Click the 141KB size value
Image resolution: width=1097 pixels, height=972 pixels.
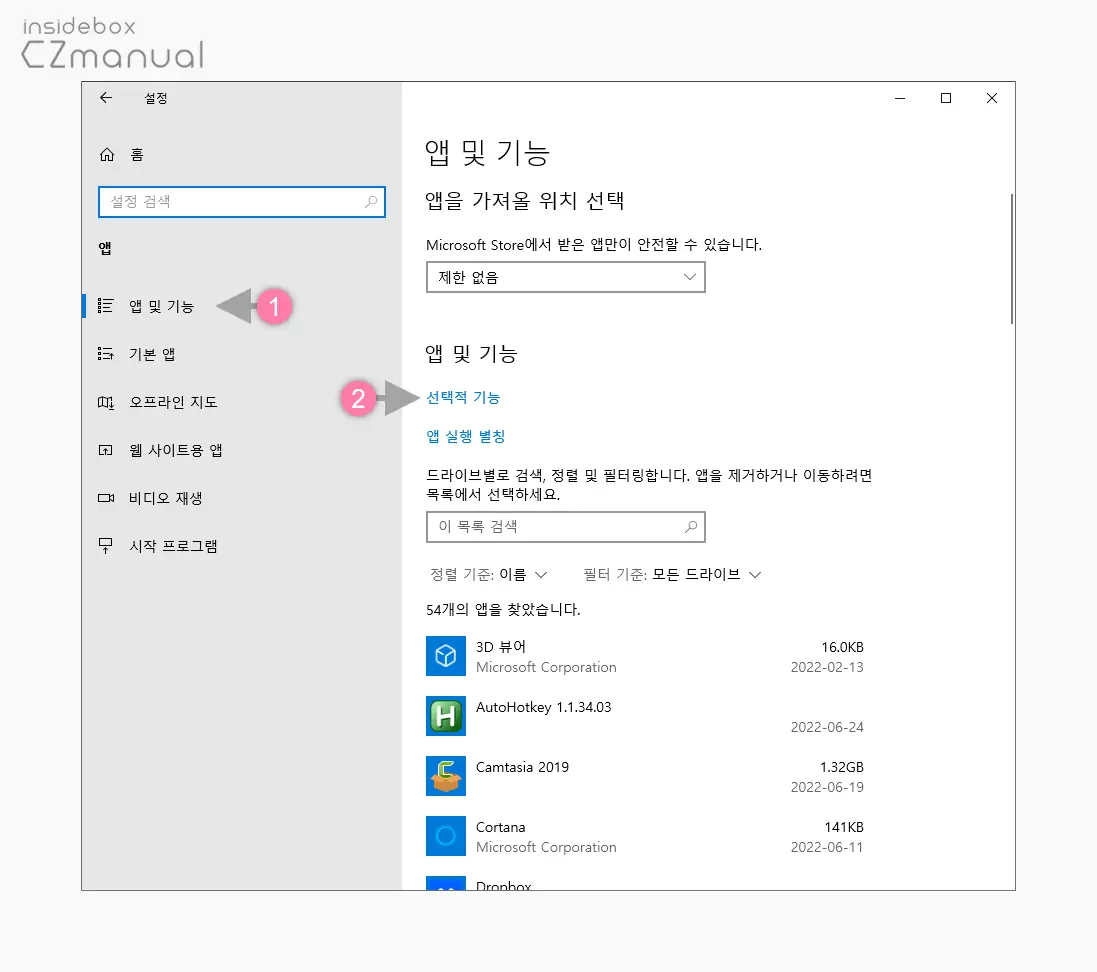pyautogui.click(x=844, y=827)
